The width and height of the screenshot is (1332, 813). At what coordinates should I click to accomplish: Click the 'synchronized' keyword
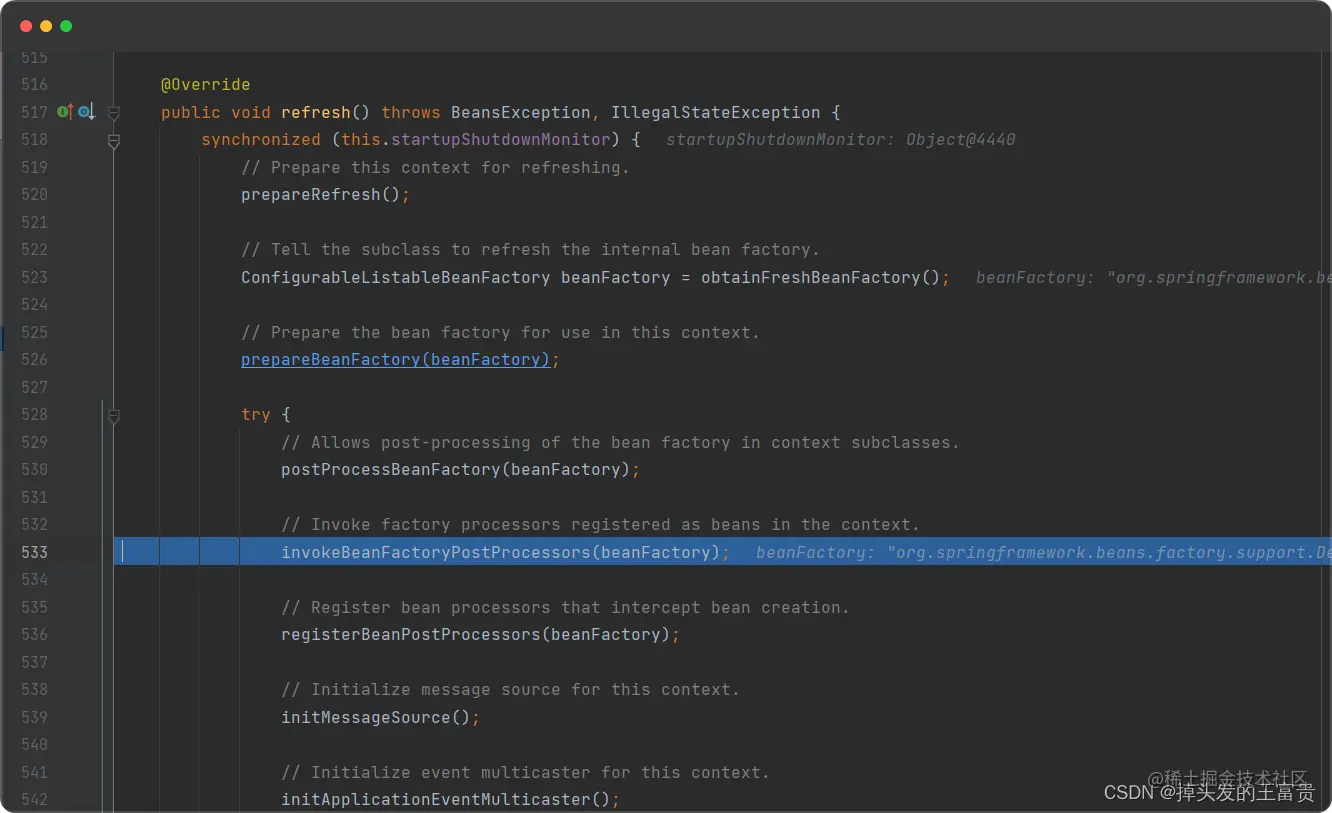(261, 140)
